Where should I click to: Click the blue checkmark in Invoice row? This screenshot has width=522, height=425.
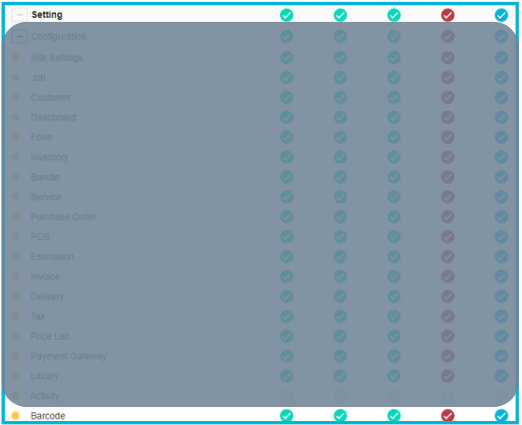(501, 276)
